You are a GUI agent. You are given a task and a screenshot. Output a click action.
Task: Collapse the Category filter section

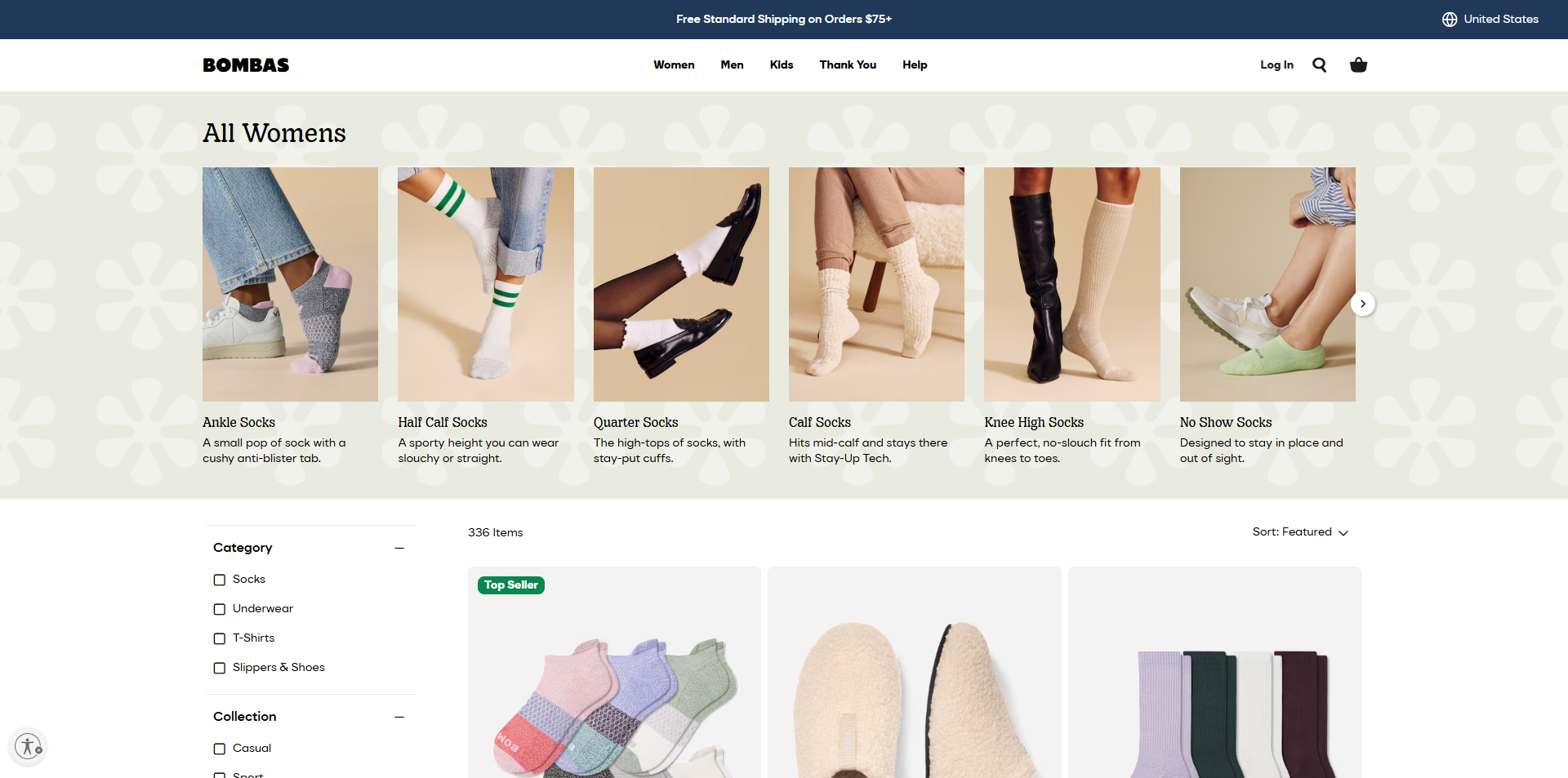(399, 548)
